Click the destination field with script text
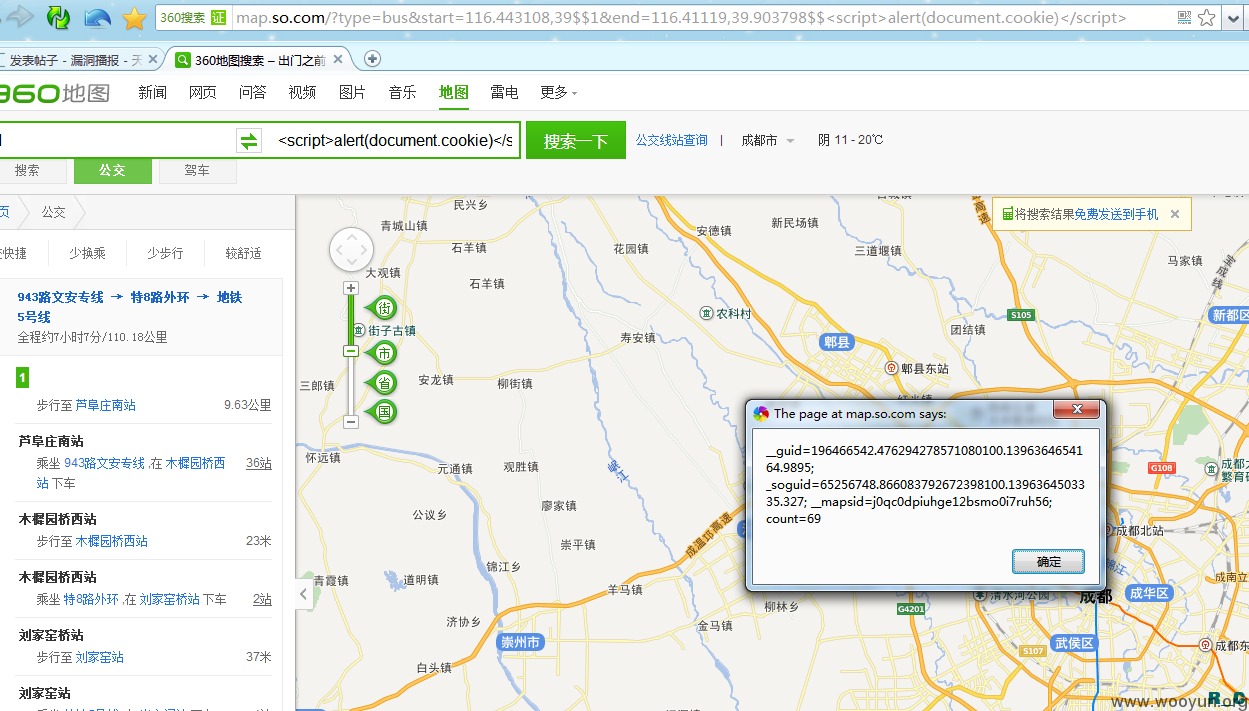This screenshot has height=711, width=1249. [394, 140]
